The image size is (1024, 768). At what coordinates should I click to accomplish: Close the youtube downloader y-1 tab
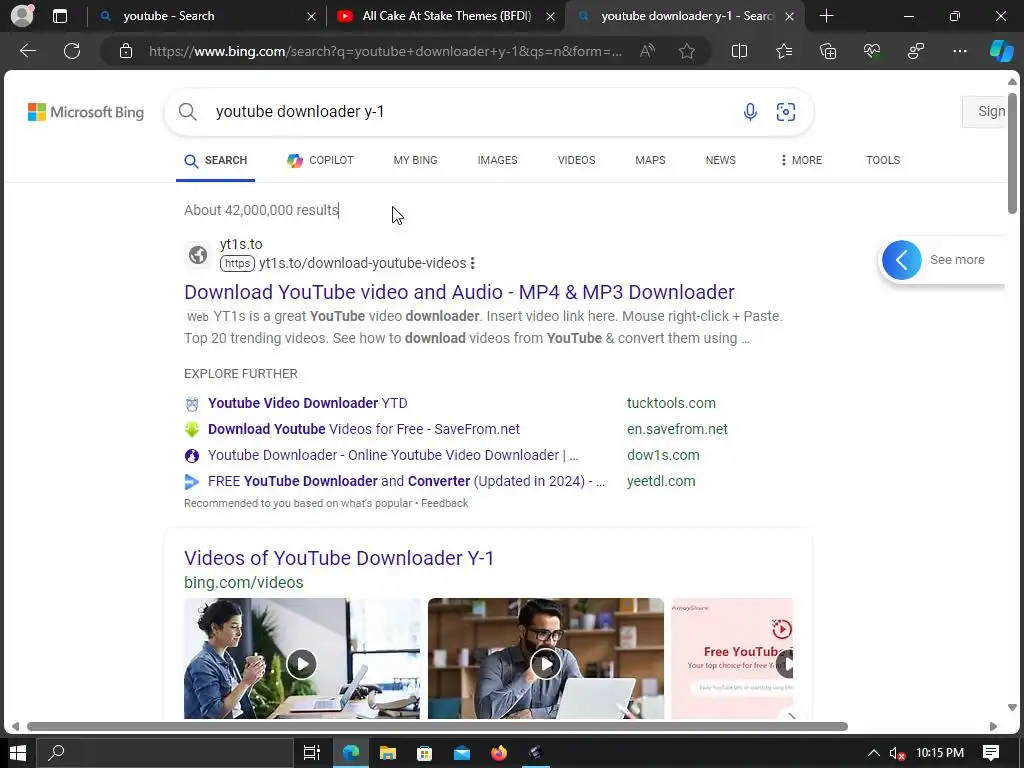click(790, 16)
